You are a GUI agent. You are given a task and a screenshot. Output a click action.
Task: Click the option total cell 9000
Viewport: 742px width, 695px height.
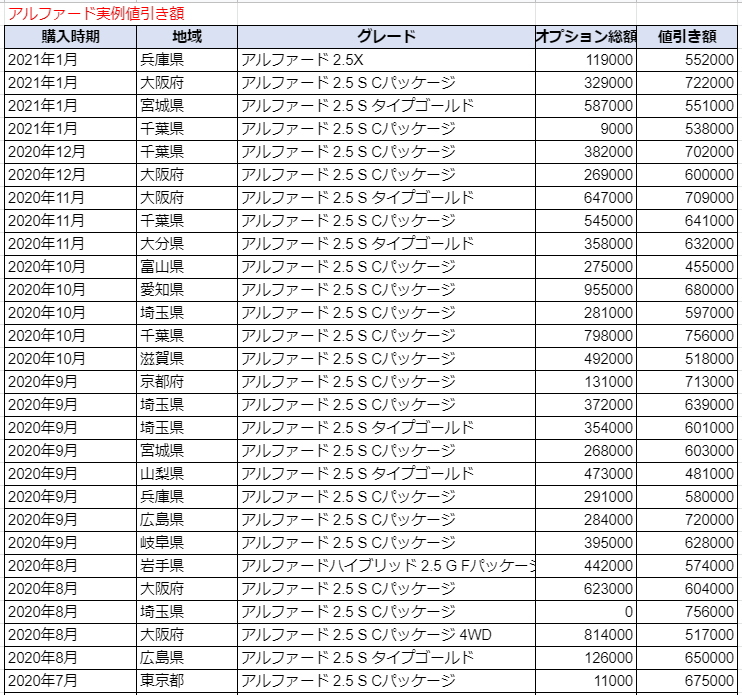pos(586,129)
